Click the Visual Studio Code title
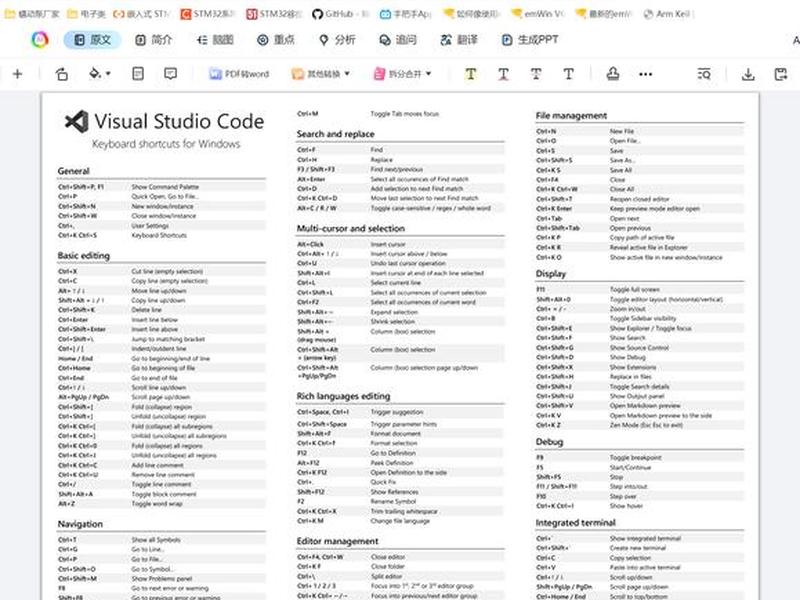Image resolution: width=800 pixels, height=600 pixels. pyautogui.click(x=180, y=121)
